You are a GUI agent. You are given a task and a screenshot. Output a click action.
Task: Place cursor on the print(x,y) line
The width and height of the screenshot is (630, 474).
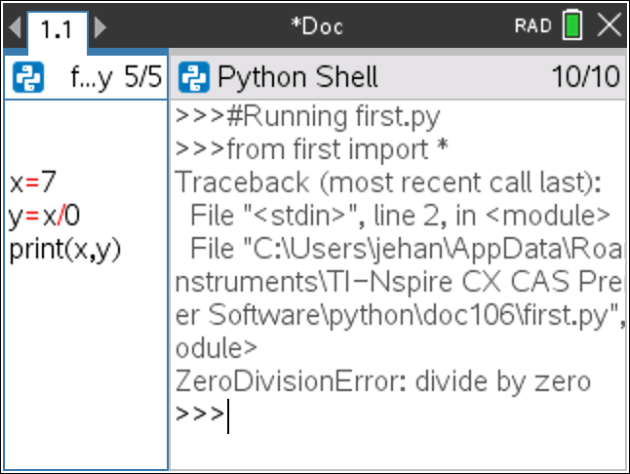65,250
